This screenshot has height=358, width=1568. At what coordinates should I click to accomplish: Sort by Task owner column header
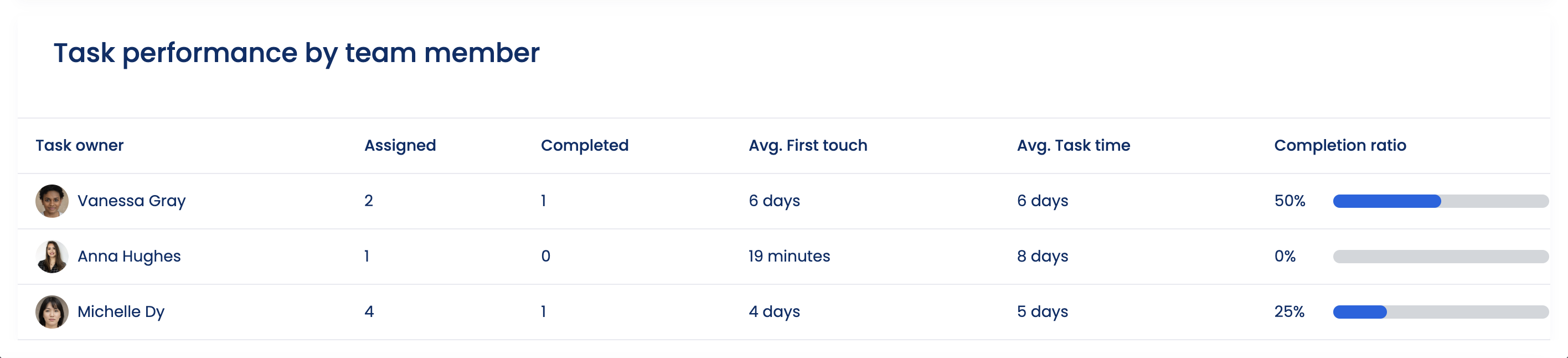[x=79, y=146]
